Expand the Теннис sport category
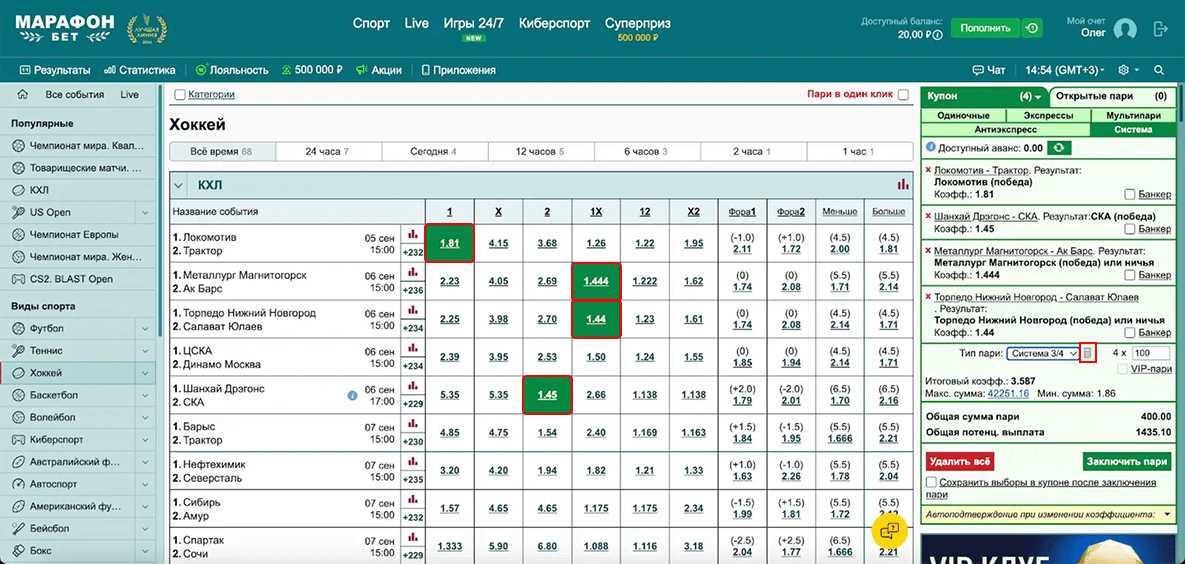 (x=145, y=351)
